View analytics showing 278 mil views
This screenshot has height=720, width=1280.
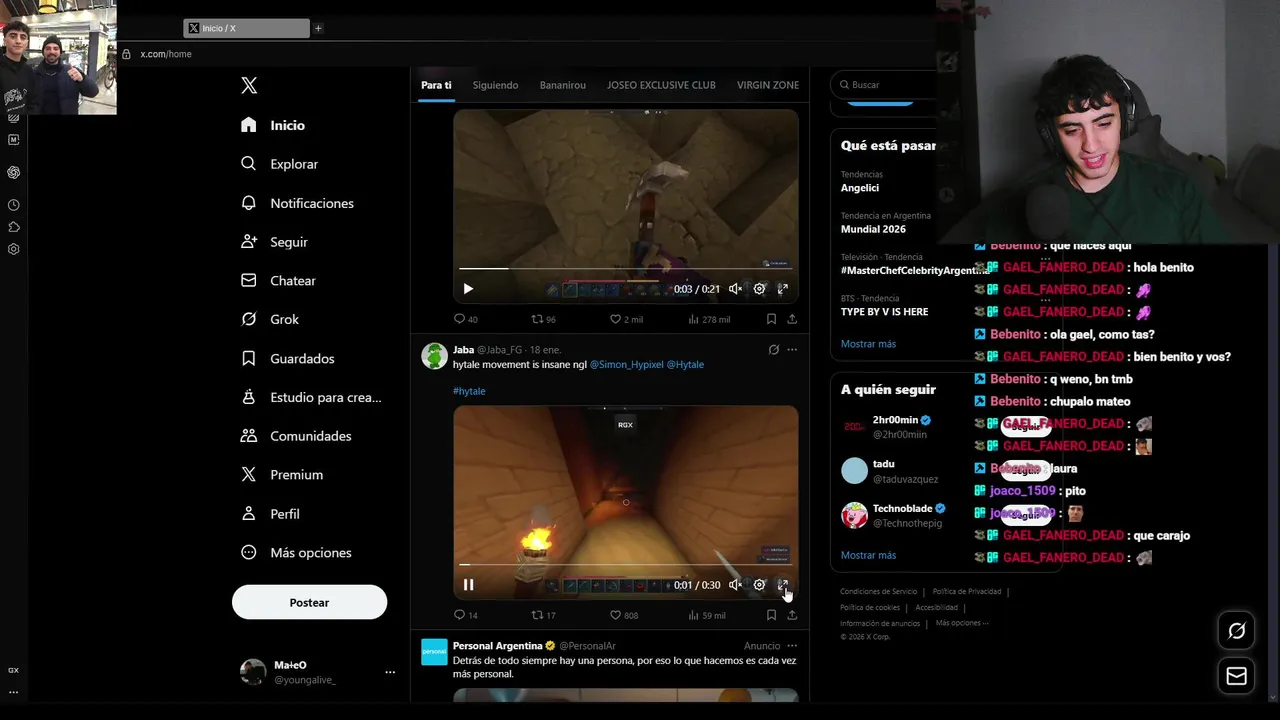coord(709,319)
